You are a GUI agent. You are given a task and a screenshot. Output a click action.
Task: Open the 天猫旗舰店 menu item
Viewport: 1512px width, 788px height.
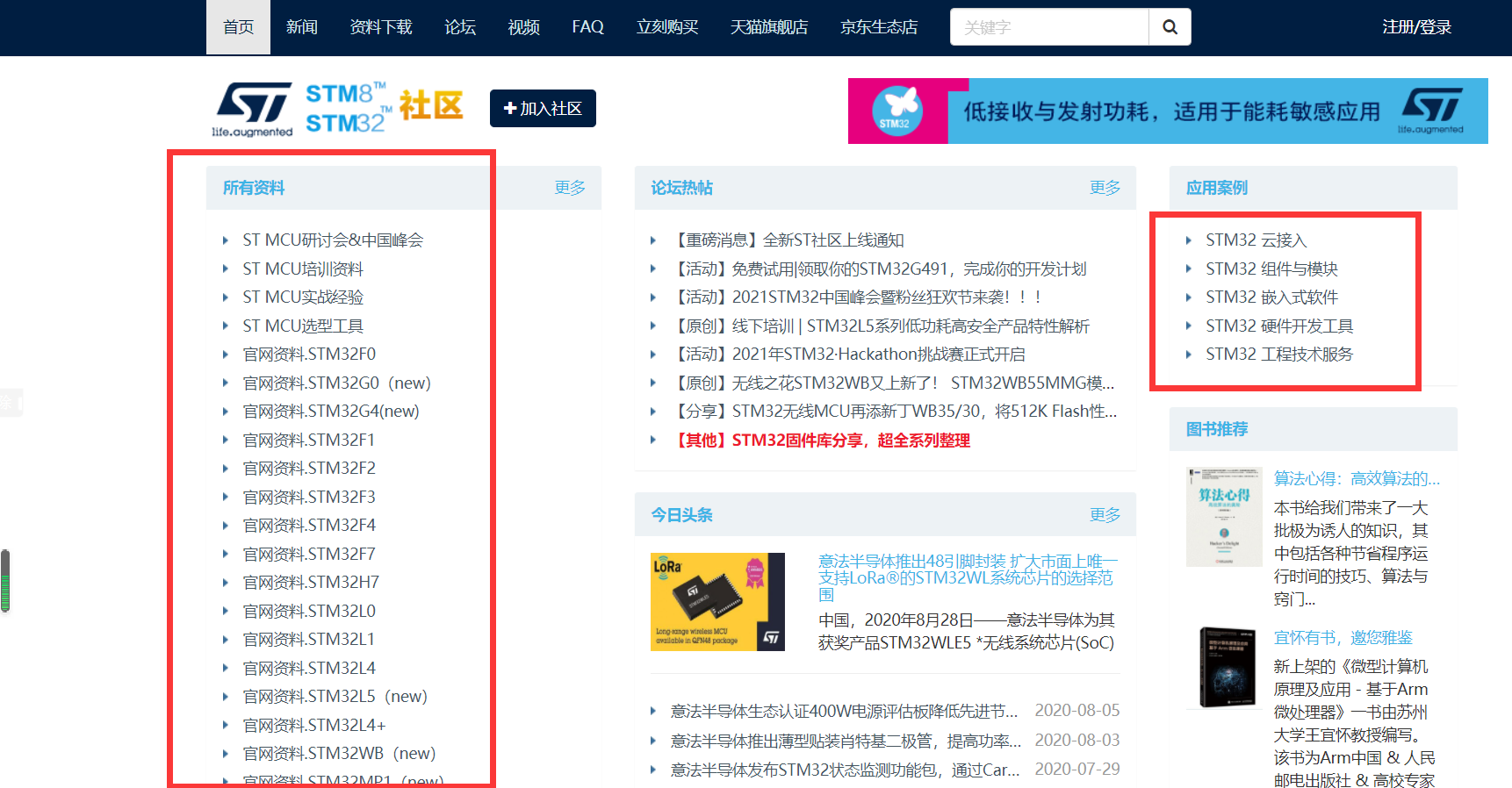click(x=769, y=27)
